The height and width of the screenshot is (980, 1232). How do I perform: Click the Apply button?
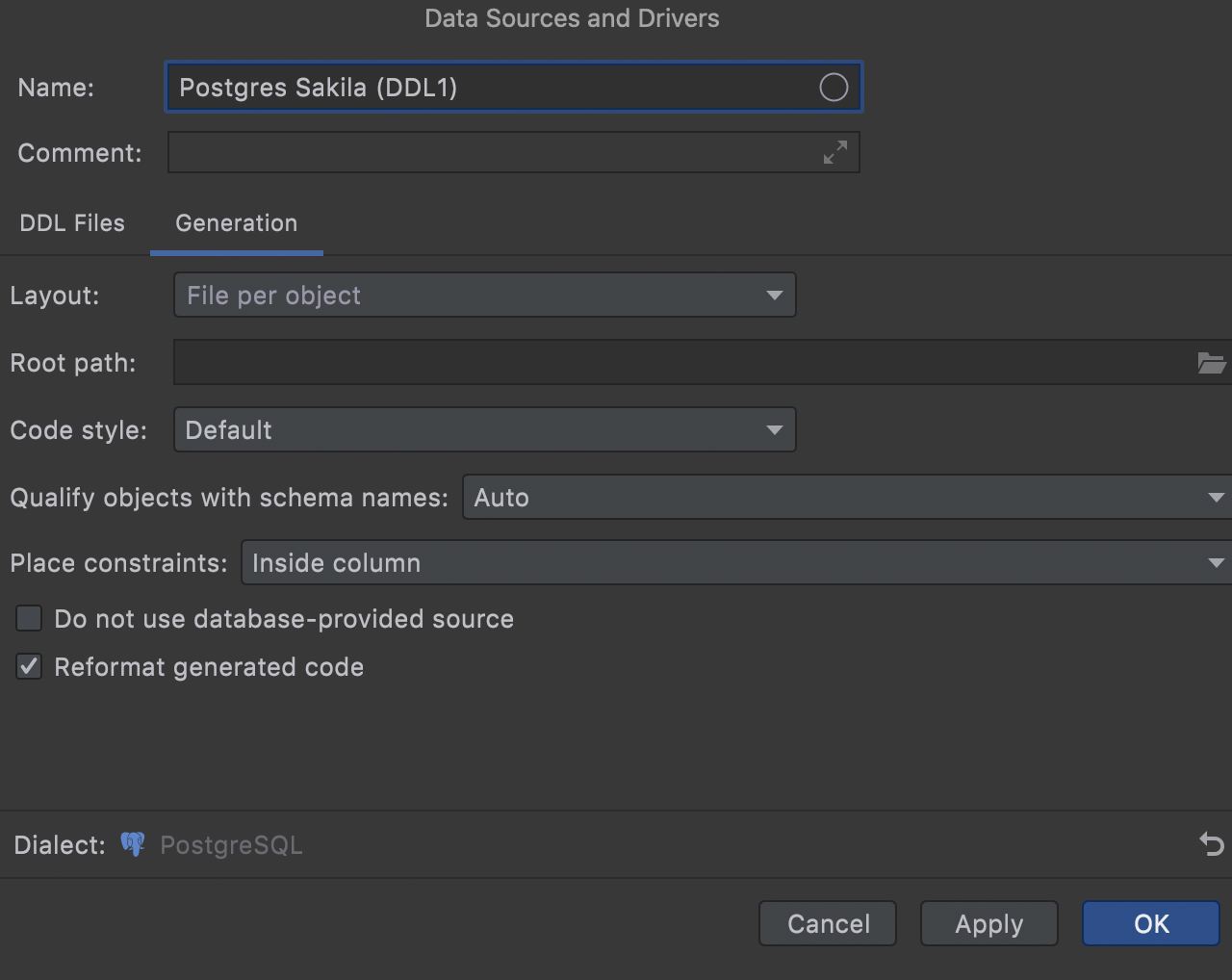988,924
